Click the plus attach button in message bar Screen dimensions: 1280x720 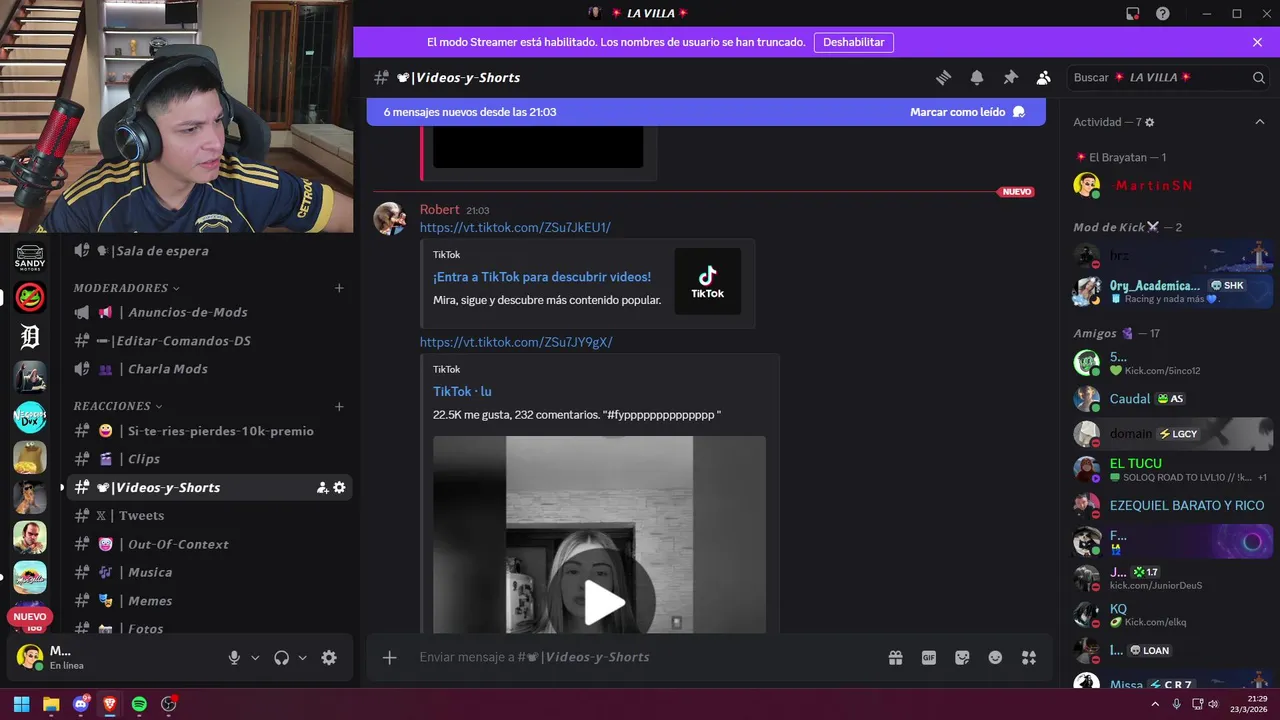pos(390,657)
